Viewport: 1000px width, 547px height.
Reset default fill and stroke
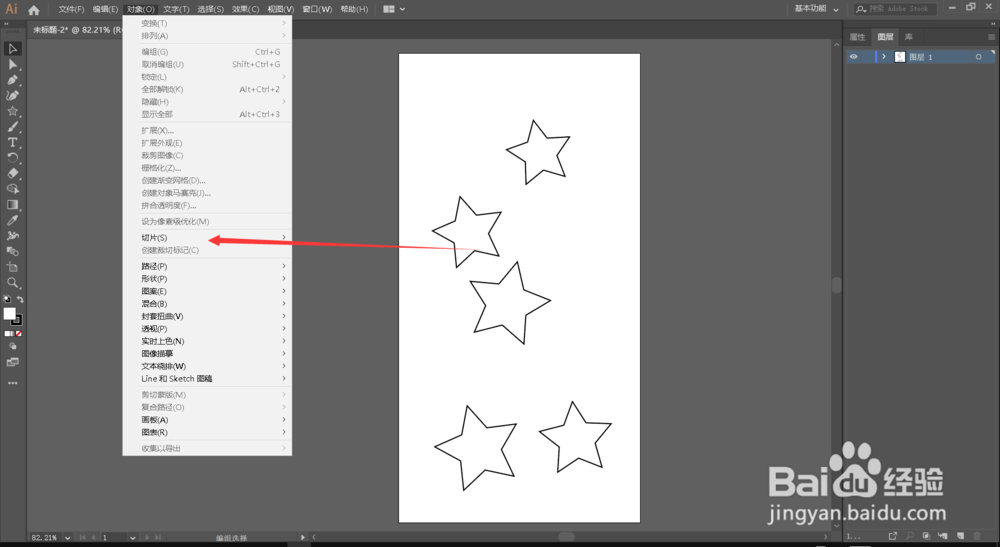(7, 299)
